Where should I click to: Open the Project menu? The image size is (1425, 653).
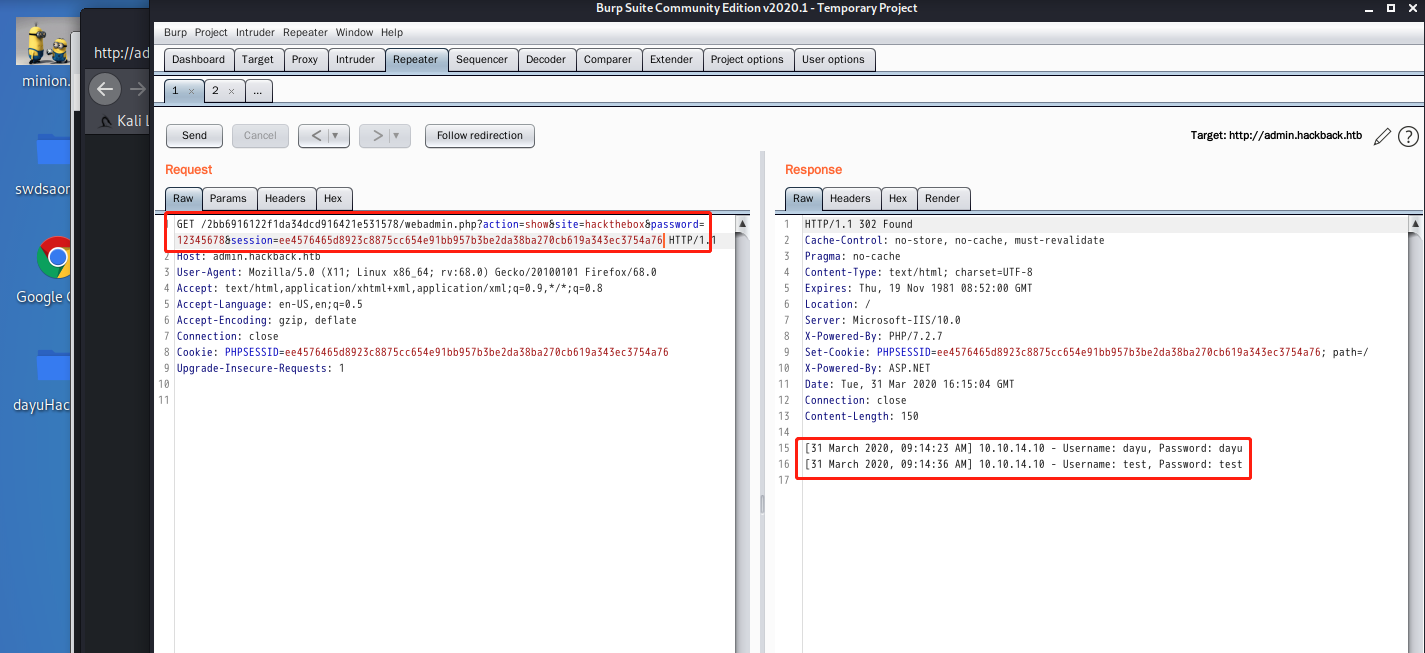pos(211,33)
